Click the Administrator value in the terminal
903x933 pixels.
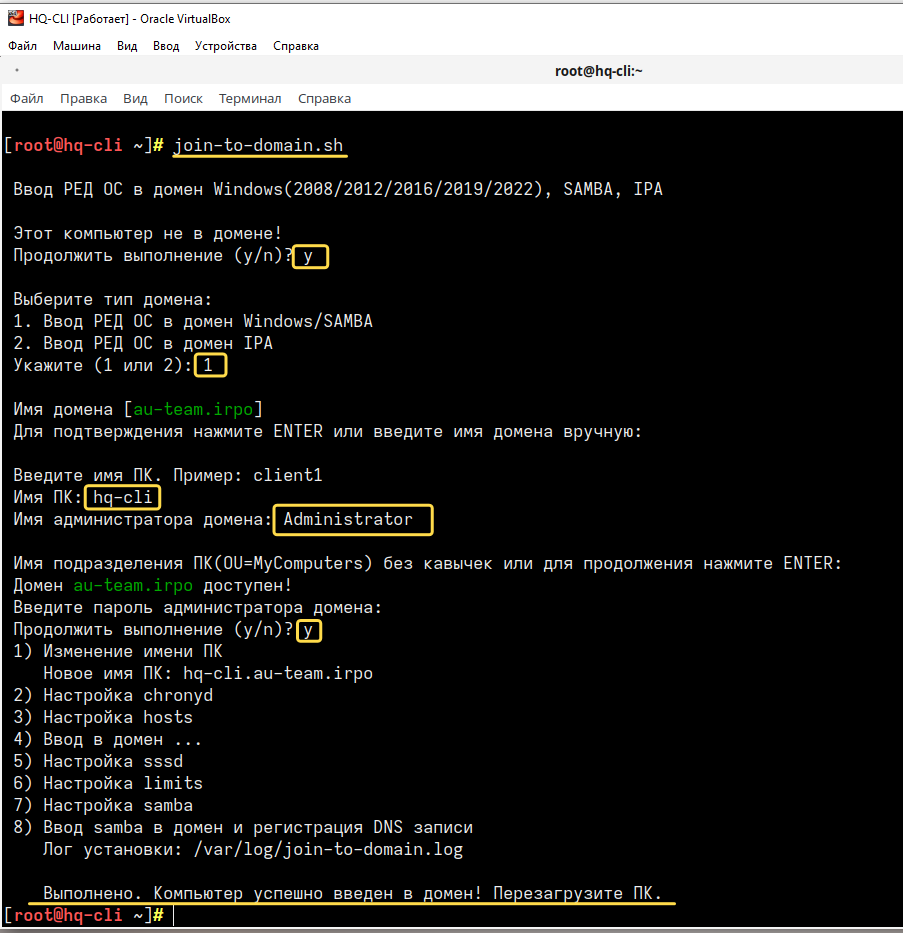click(x=348, y=519)
